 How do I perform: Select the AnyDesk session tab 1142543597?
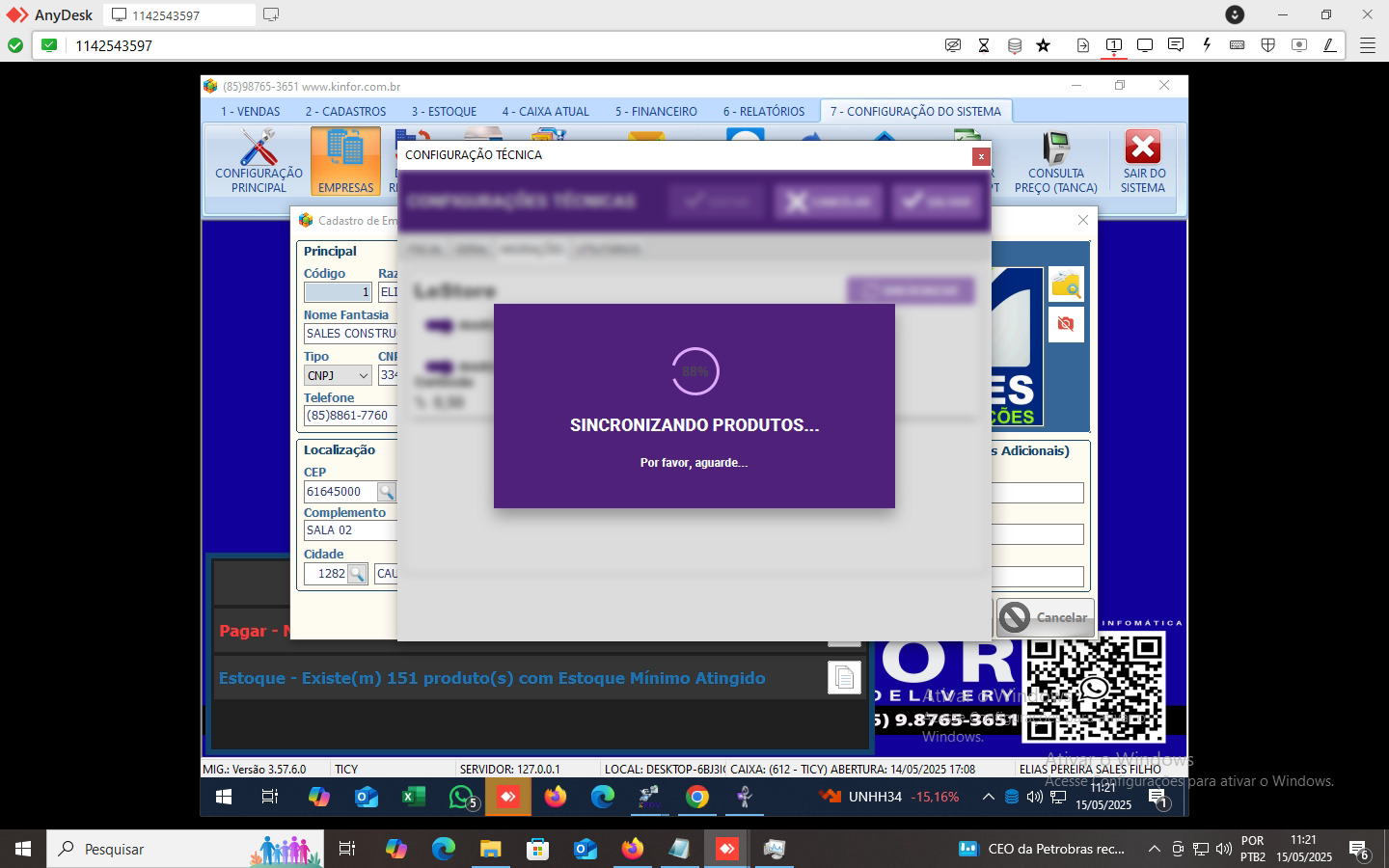click(178, 14)
